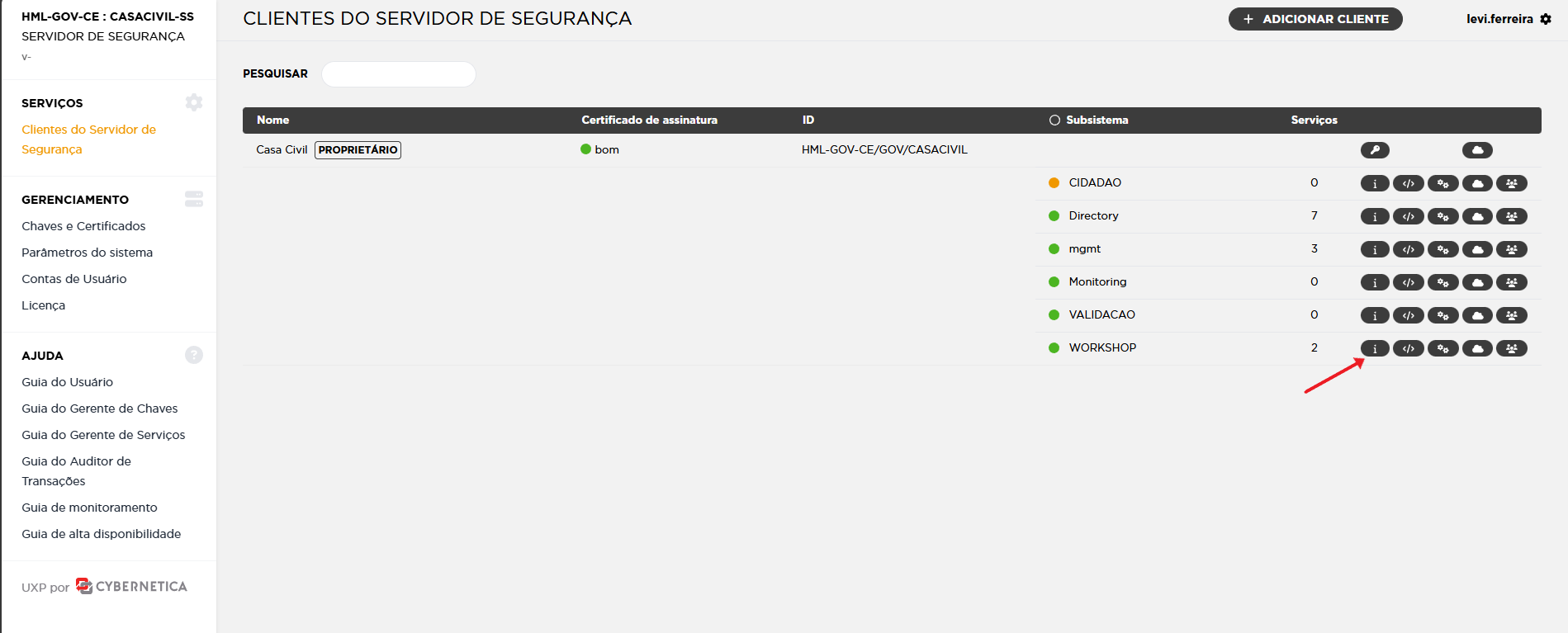The height and width of the screenshot is (633, 1568).
Task: Click the info icon for CIDADAO subsystem
Action: tap(1374, 183)
